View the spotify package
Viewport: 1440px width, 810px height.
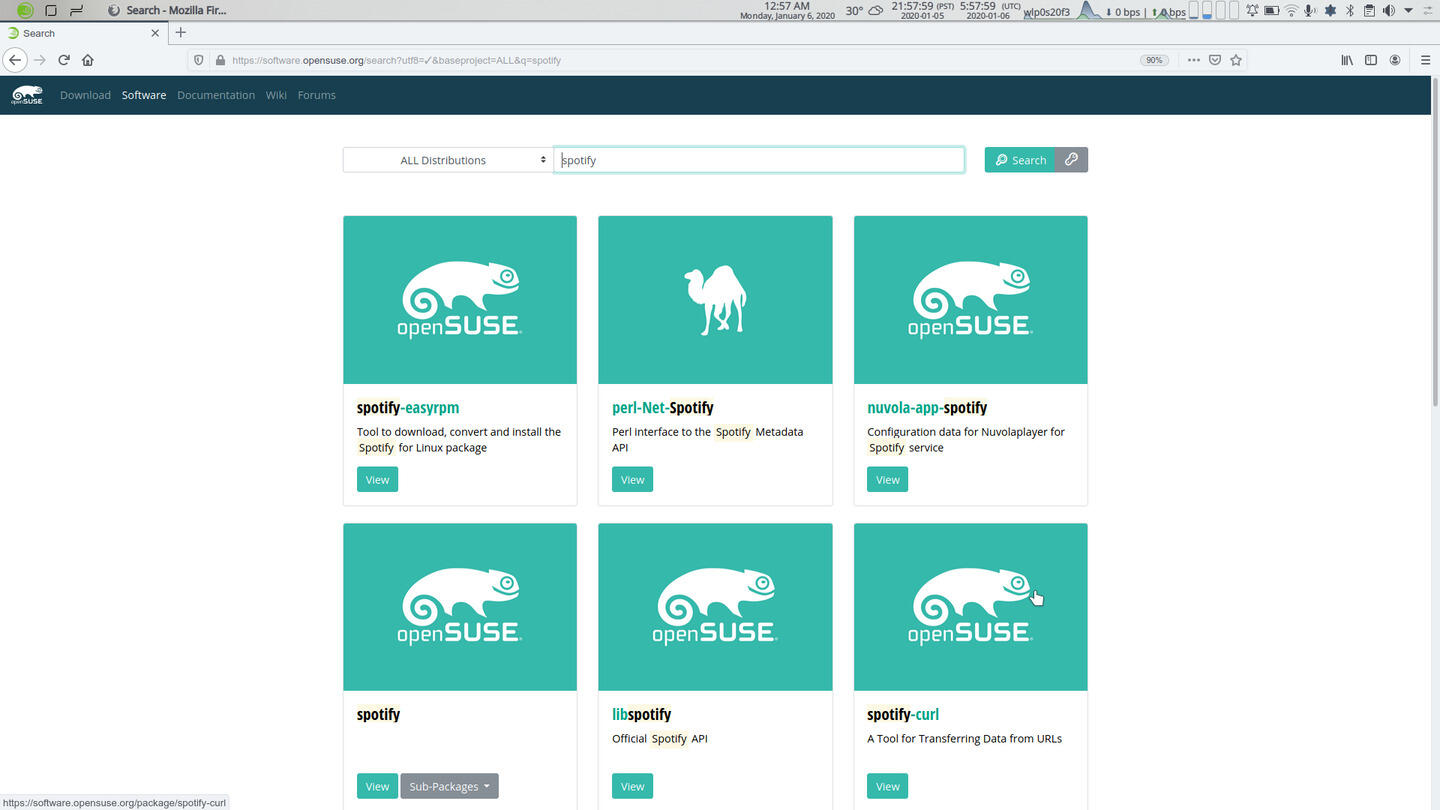pyautogui.click(x=377, y=786)
